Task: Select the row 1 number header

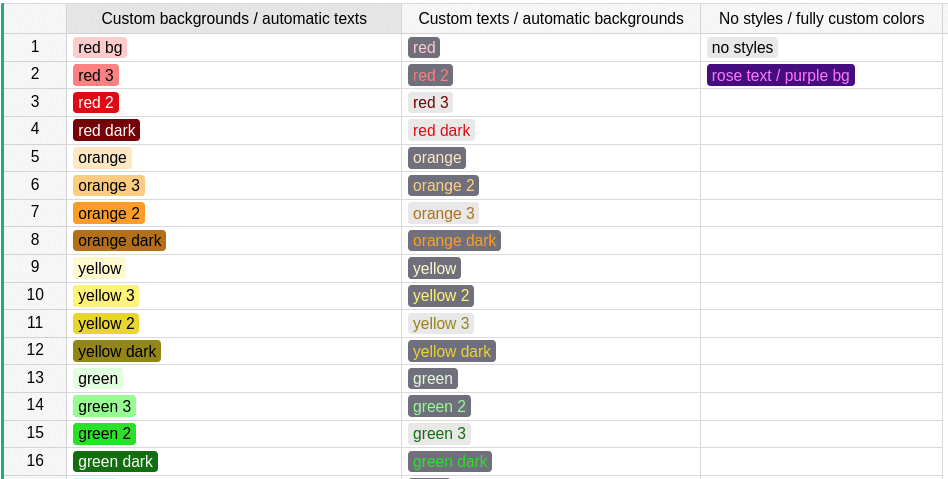Action: click(35, 47)
